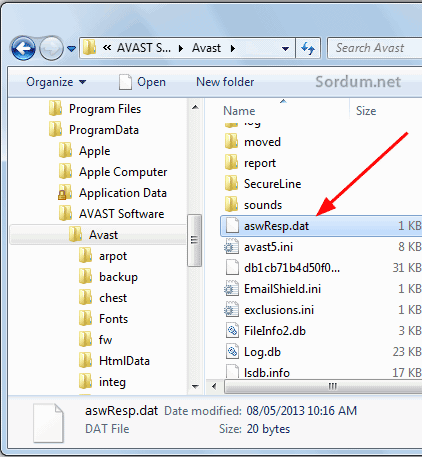Click the Log.db database file icon
This screenshot has height=457, width=422.
(x=232, y=352)
